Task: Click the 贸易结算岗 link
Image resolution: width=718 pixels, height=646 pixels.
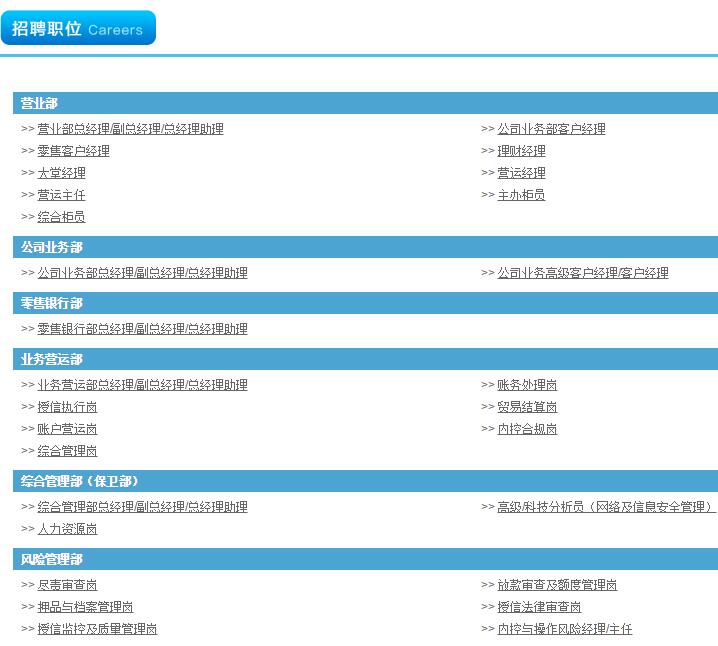Action: [x=527, y=407]
